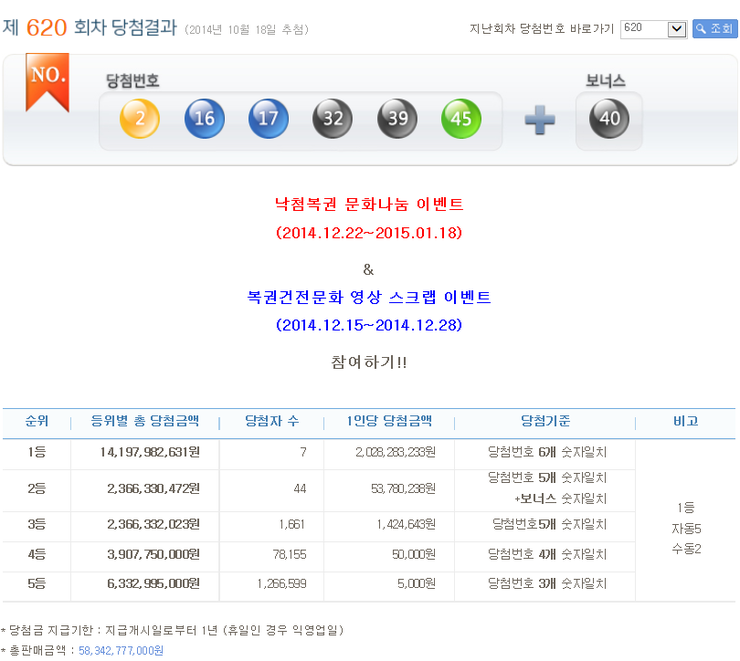This screenshot has height=661, width=740.
Task: Click the 1인당 당첨금액 column header
Action: click(x=389, y=421)
